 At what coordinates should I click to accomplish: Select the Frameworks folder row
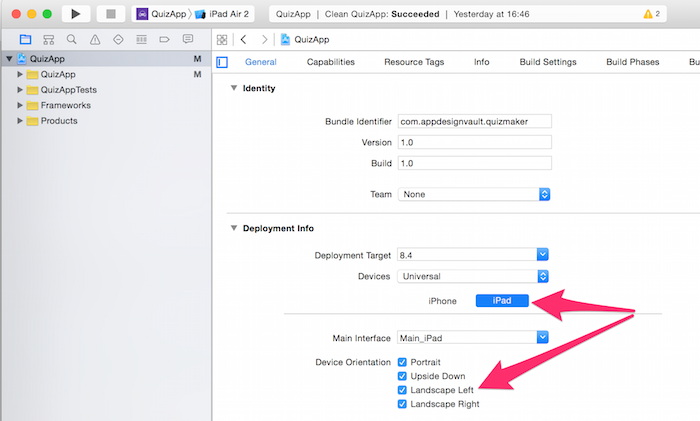coord(106,105)
